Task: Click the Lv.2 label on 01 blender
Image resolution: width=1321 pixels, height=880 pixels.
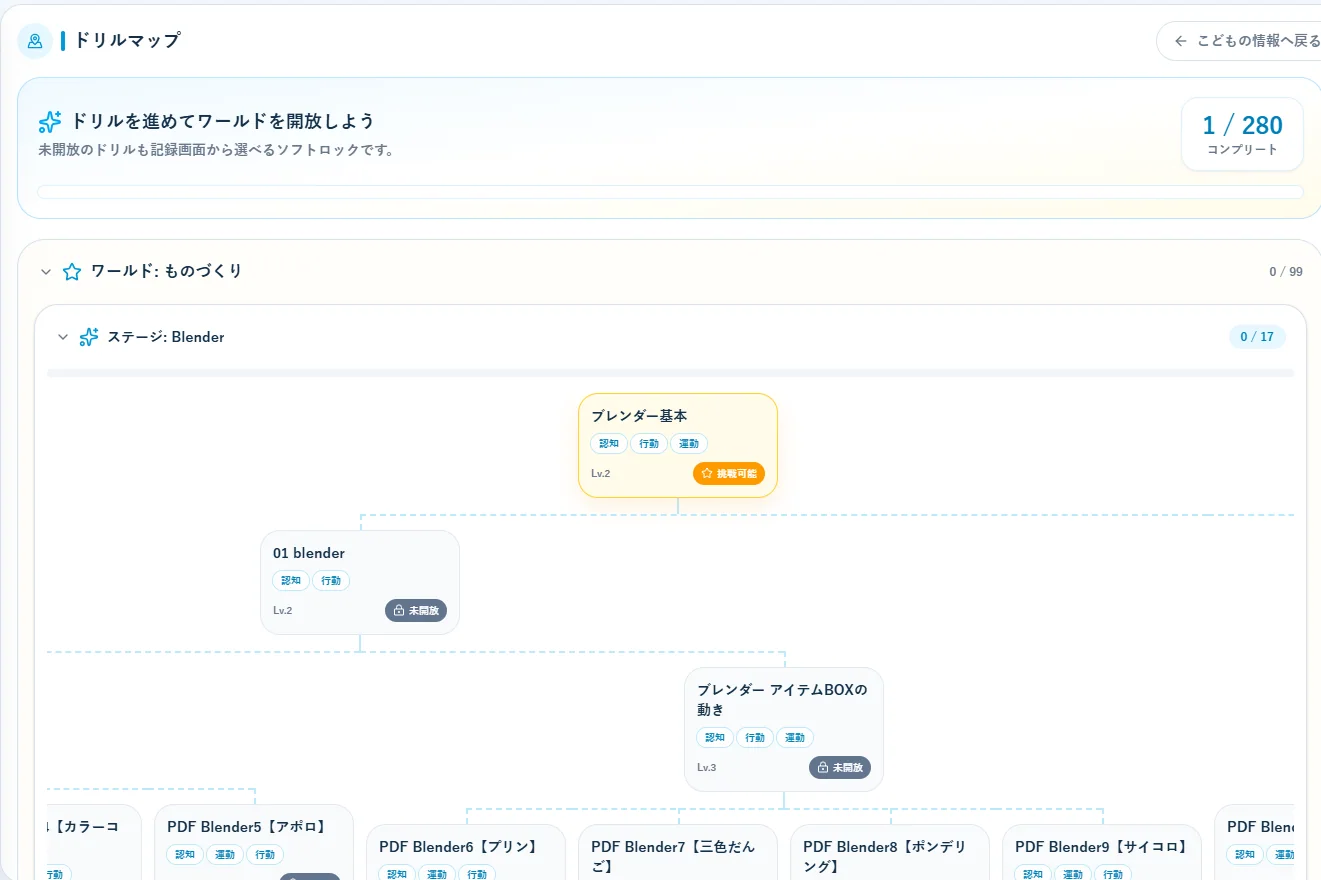Action: pyautogui.click(x=283, y=611)
